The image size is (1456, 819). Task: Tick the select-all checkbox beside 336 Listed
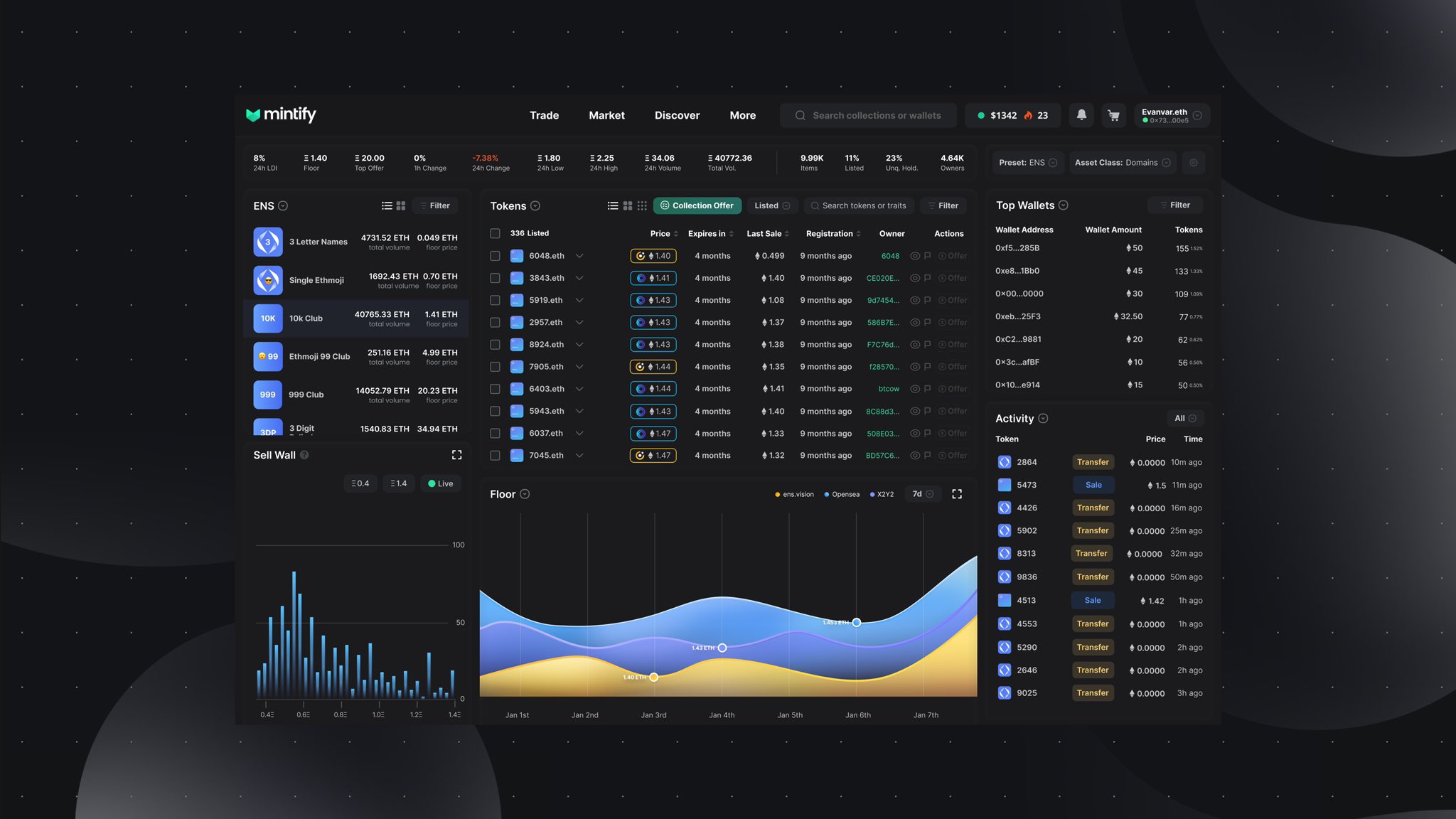click(x=496, y=233)
